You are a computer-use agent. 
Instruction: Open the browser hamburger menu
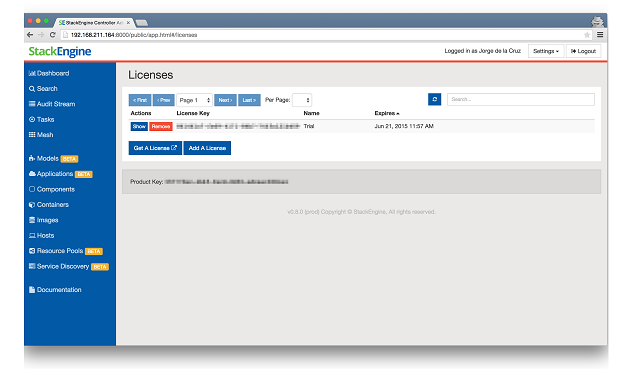click(600, 35)
